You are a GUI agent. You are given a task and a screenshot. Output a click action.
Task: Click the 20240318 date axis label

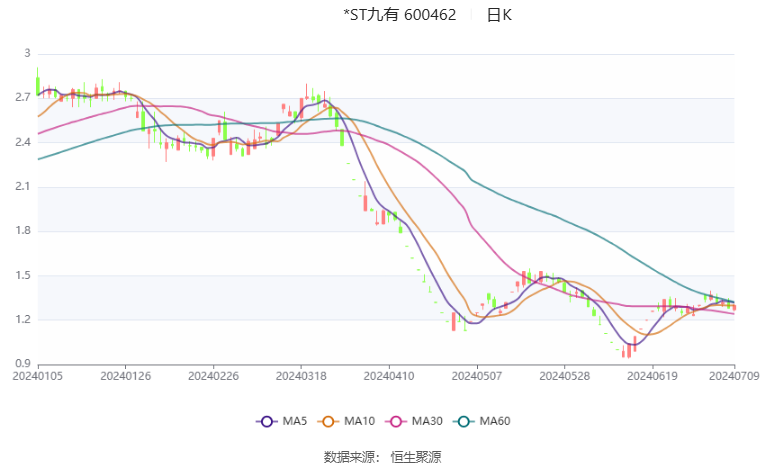click(x=301, y=376)
